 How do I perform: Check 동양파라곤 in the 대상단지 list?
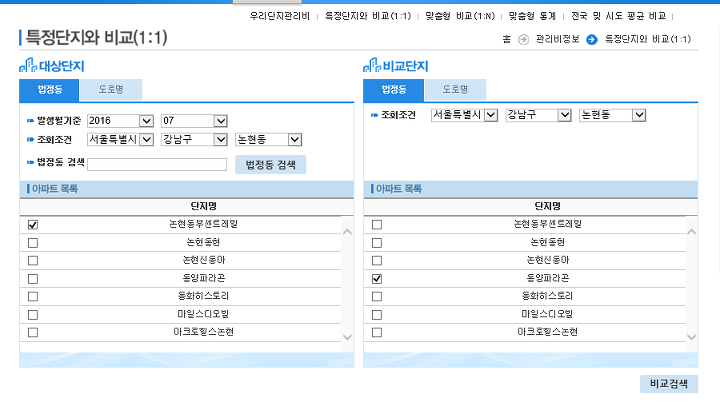coord(33,279)
